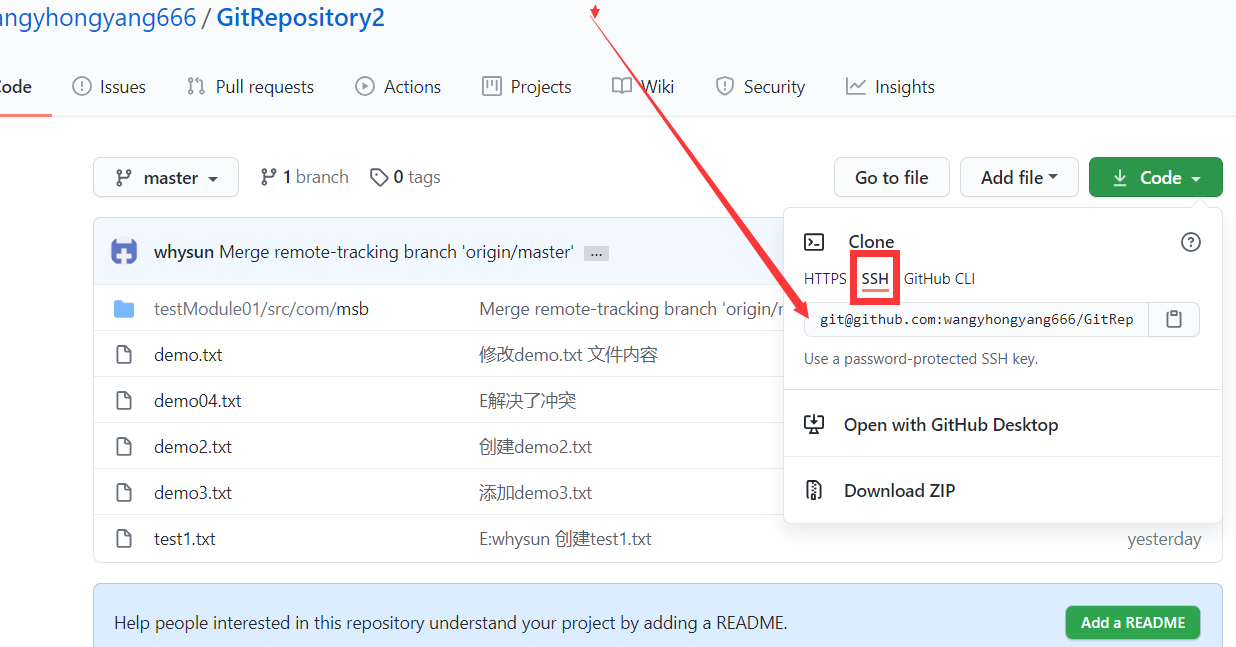The width and height of the screenshot is (1236, 647).
Task: Open the testModule01/src/com/msb folder
Action: pyautogui.click(x=261, y=309)
